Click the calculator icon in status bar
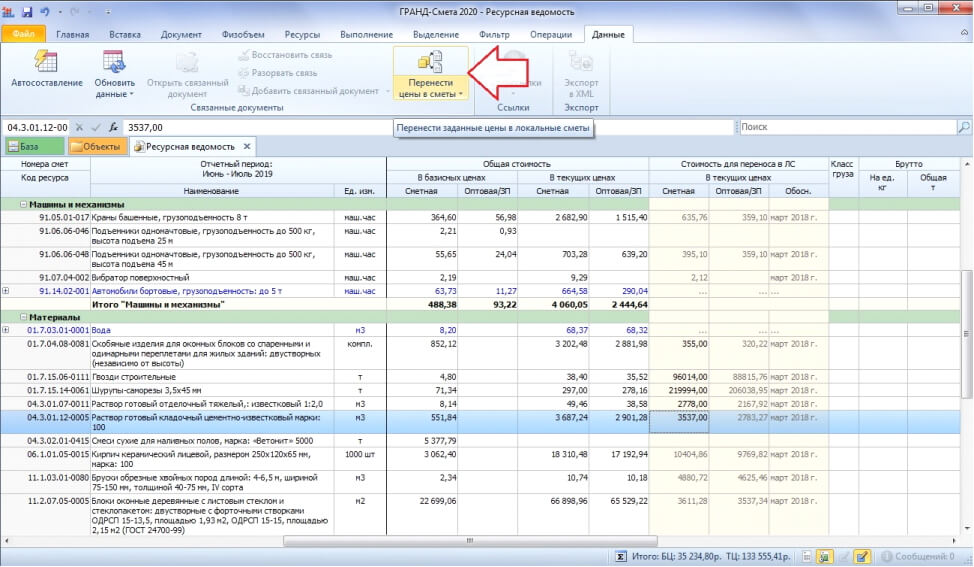 [x=806, y=556]
